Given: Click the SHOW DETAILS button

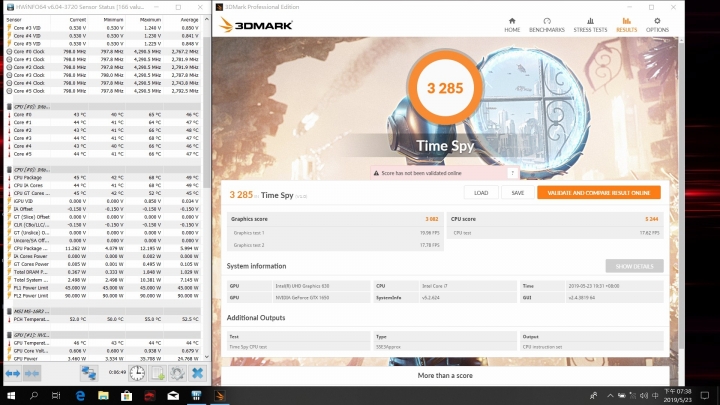Looking at the screenshot, I should (634, 266).
